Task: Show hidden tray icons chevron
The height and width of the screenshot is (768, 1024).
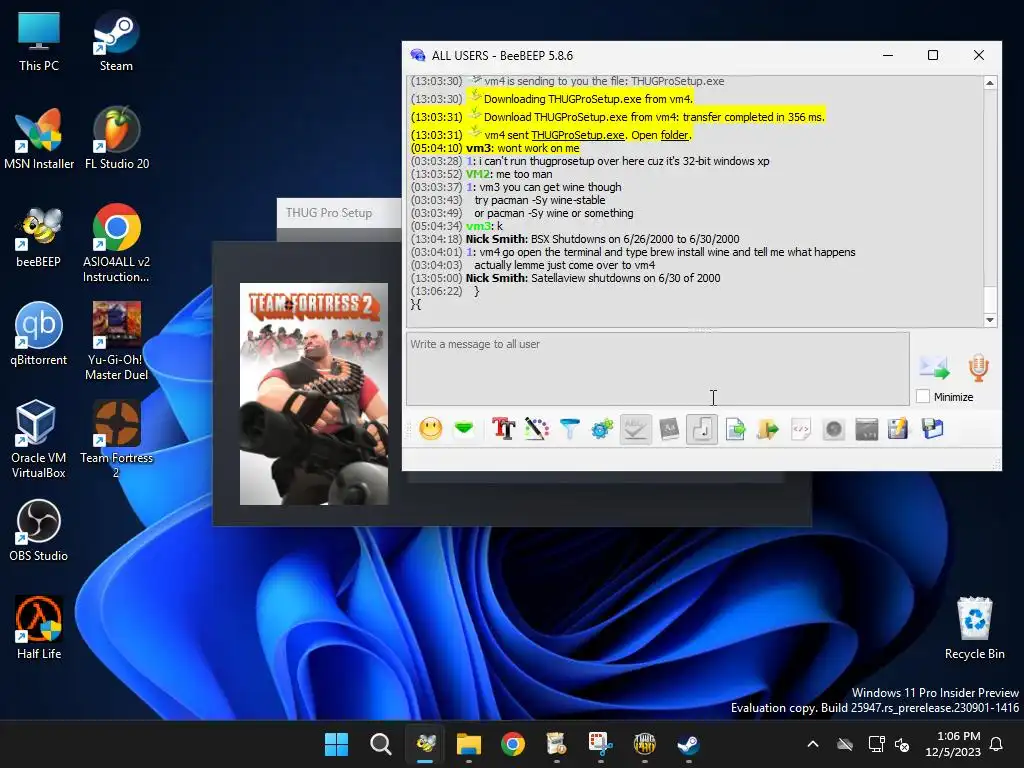Action: pos(813,744)
